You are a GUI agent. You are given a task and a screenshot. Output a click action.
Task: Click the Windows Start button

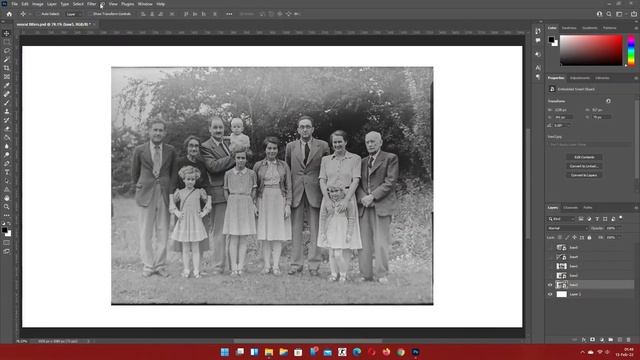(x=224, y=352)
